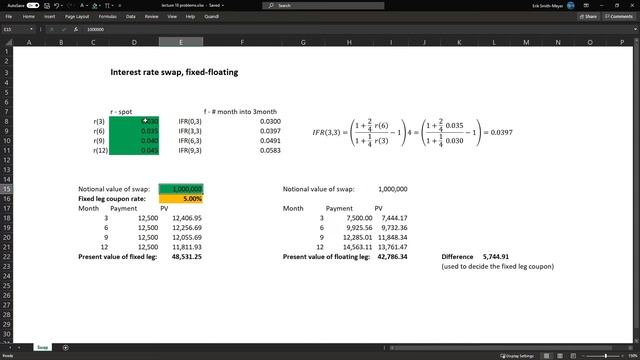This screenshot has width=640, height=360.
Task: Switch to Page Layout view icon
Action: point(560,356)
